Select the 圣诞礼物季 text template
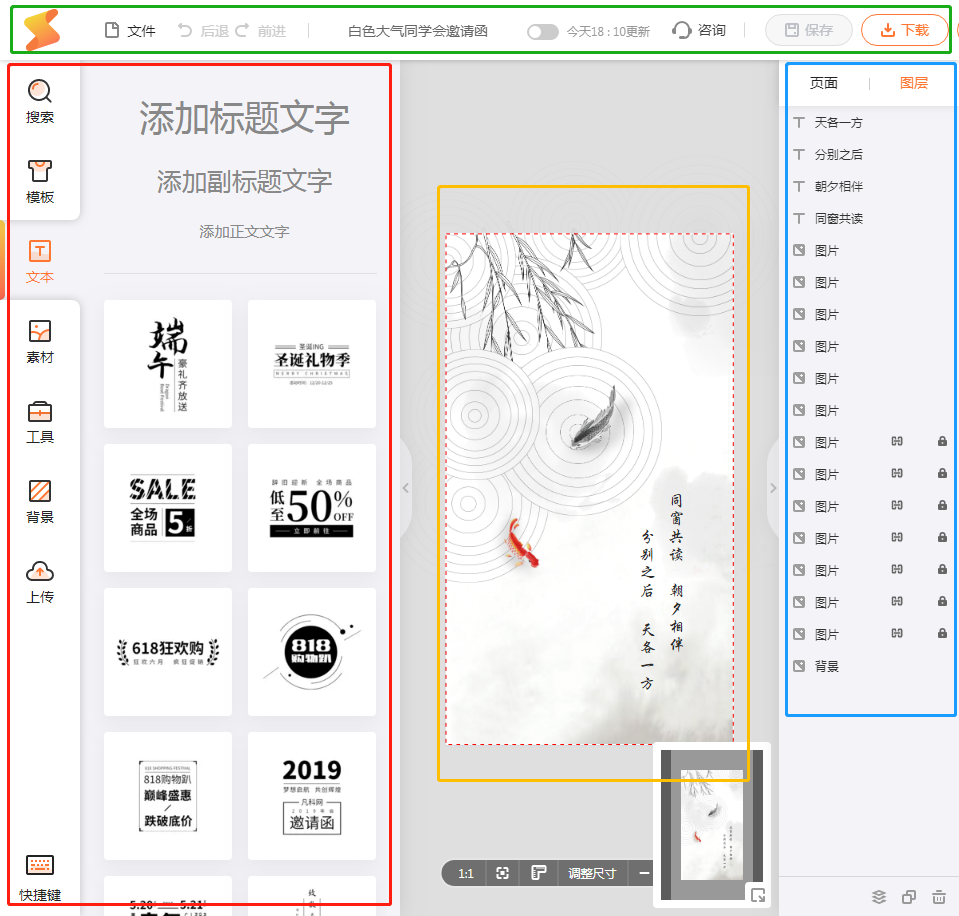Viewport: 959px width, 916px height. (312, 364)
